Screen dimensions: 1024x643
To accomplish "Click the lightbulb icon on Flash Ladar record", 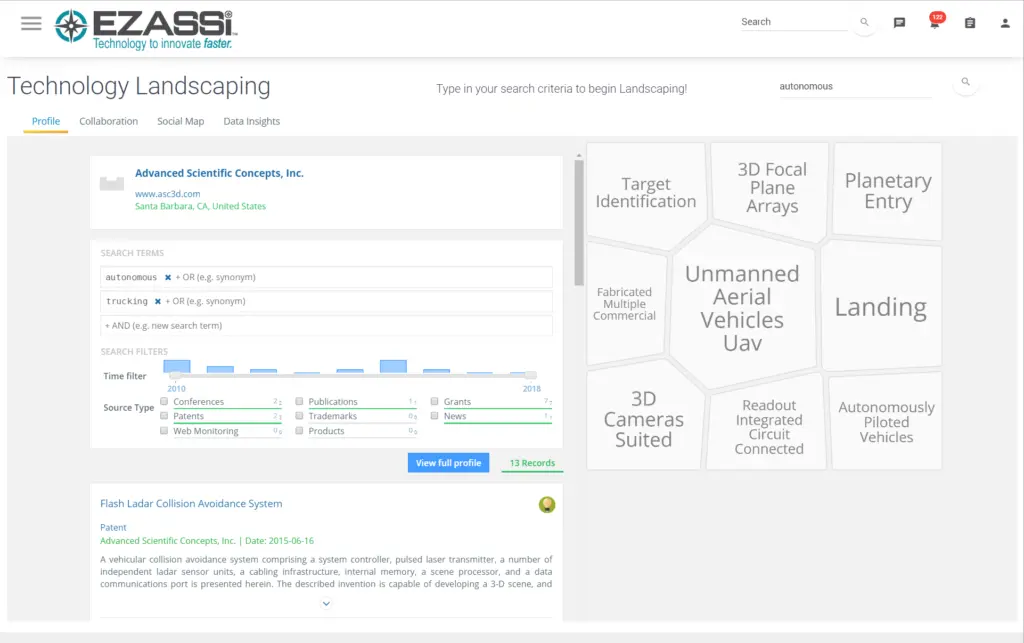I will 547,505.
